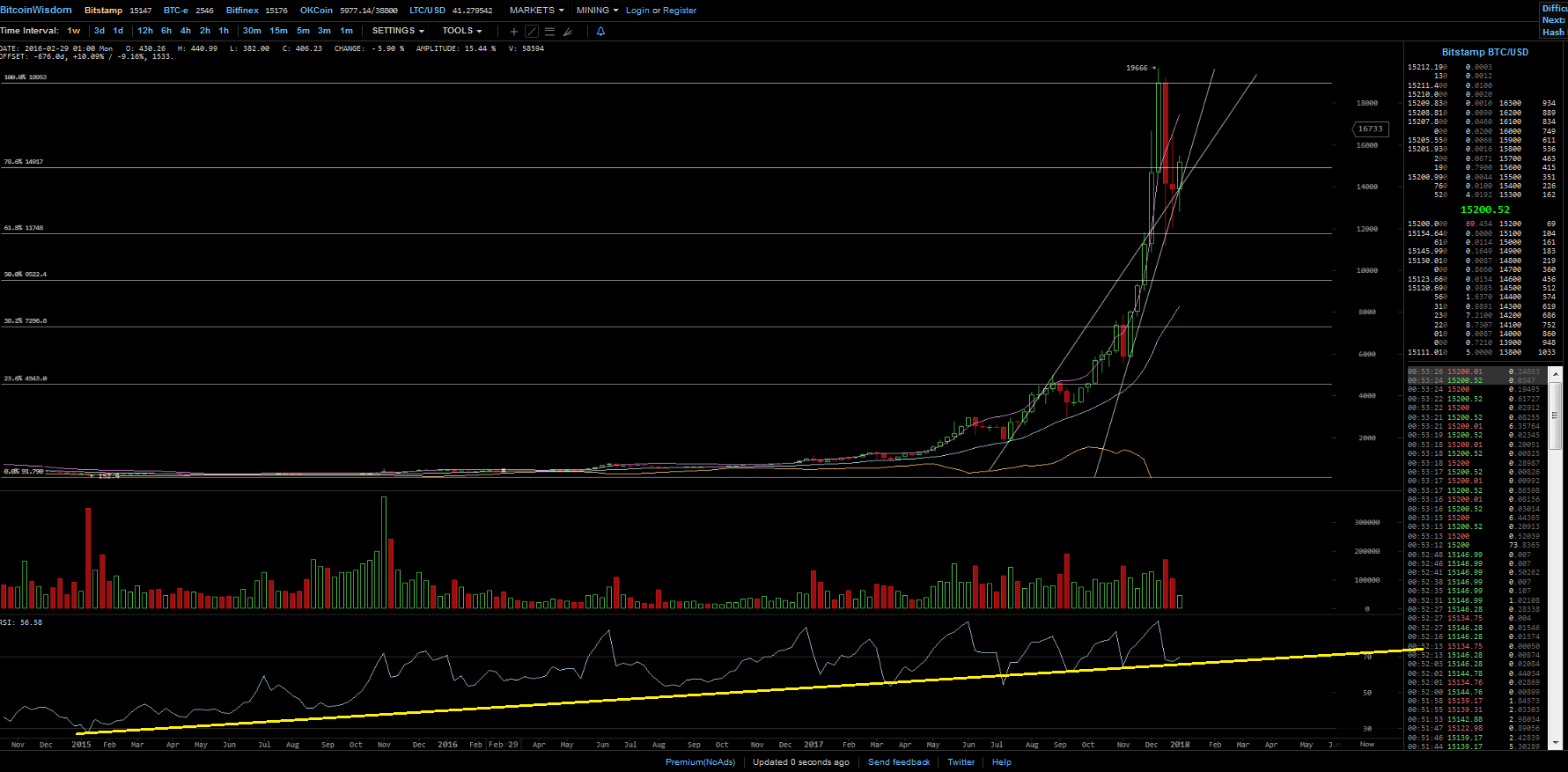Screen dimensions: 1568x772
Task: Select the crosshair cursor tool
Action: tap(514, 31)
